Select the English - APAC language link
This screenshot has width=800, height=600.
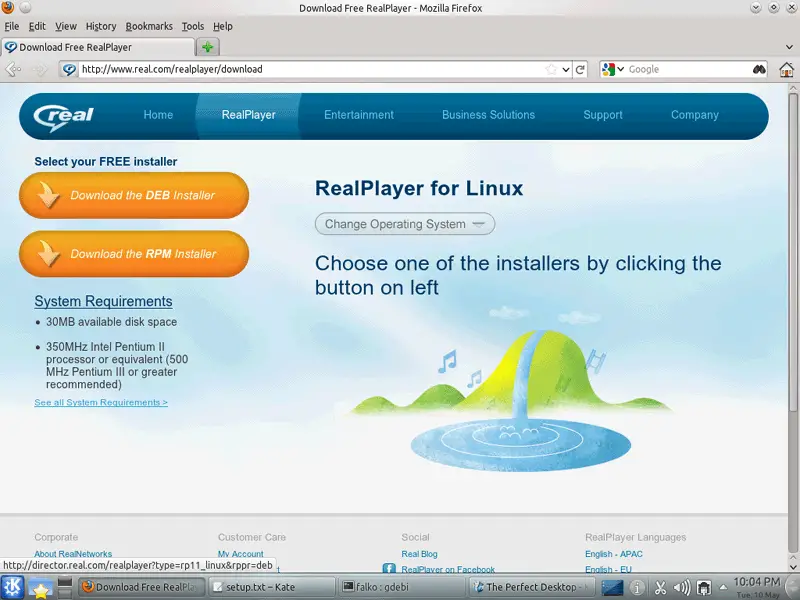614,554
